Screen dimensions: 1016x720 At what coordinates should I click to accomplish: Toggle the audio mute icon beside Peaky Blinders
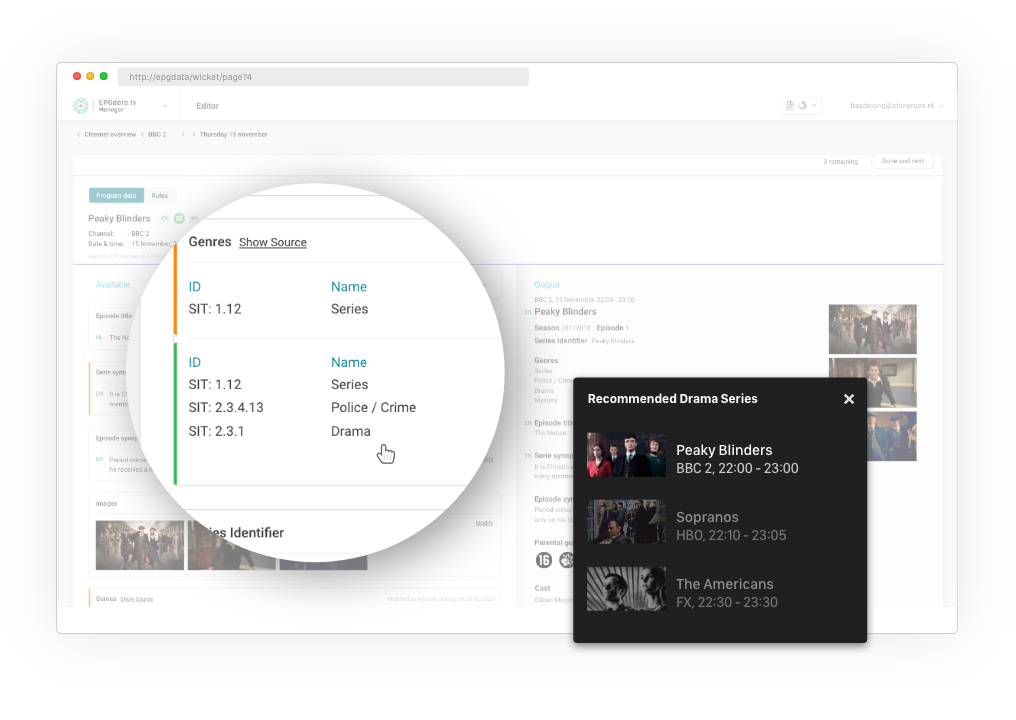tap(194, 218)
